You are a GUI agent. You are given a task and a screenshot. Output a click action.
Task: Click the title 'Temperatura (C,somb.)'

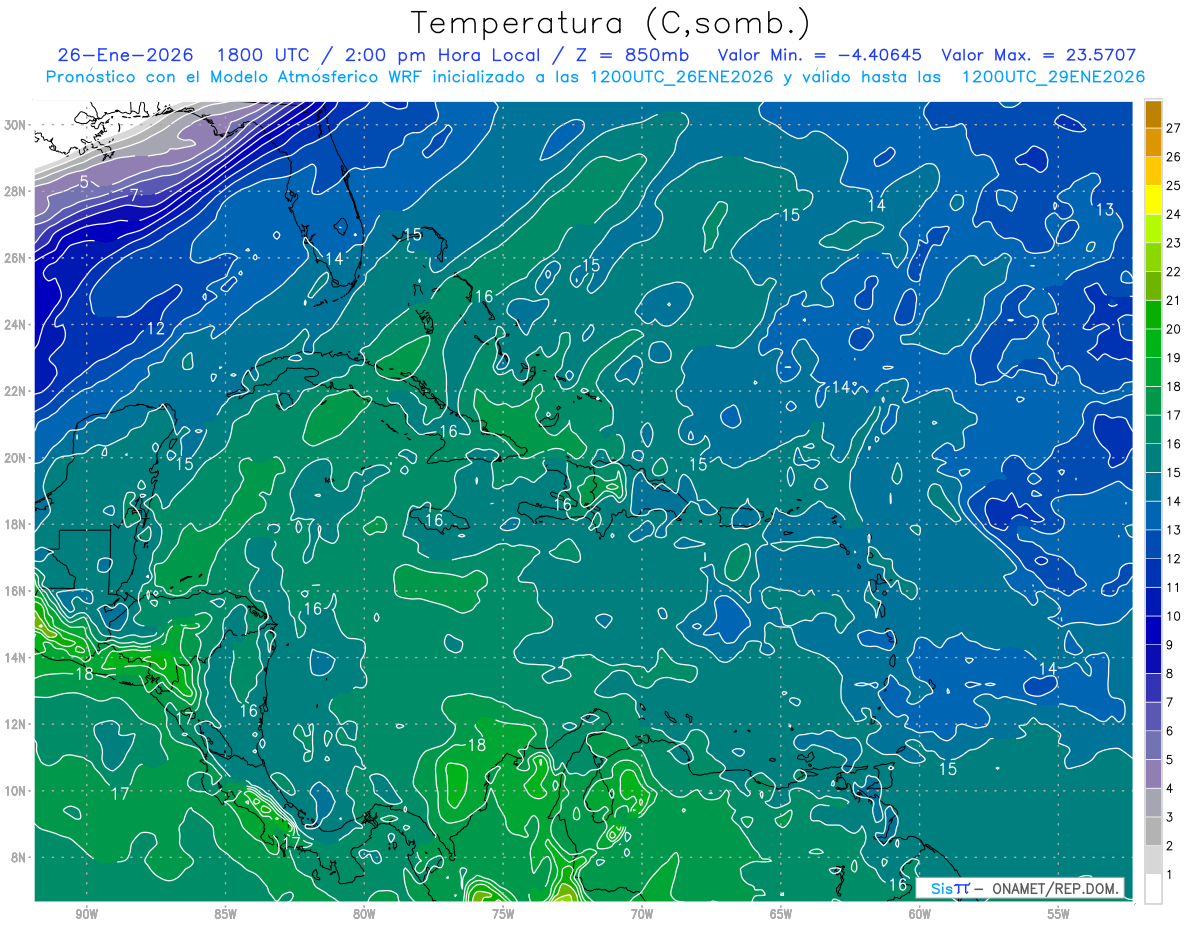point(611,24)
